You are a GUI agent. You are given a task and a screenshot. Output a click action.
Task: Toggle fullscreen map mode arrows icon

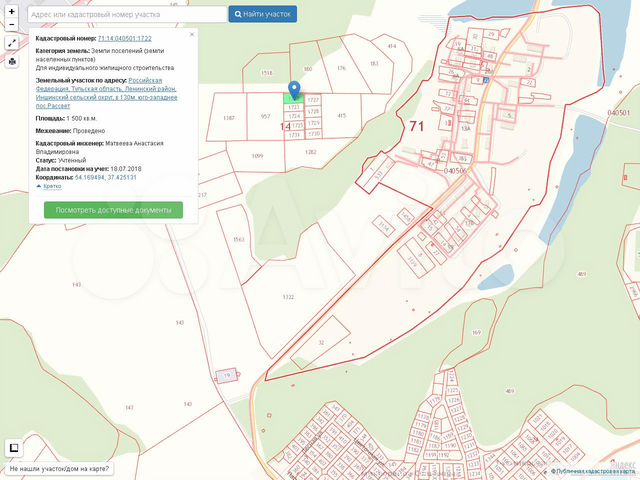(x=12, y=42)
